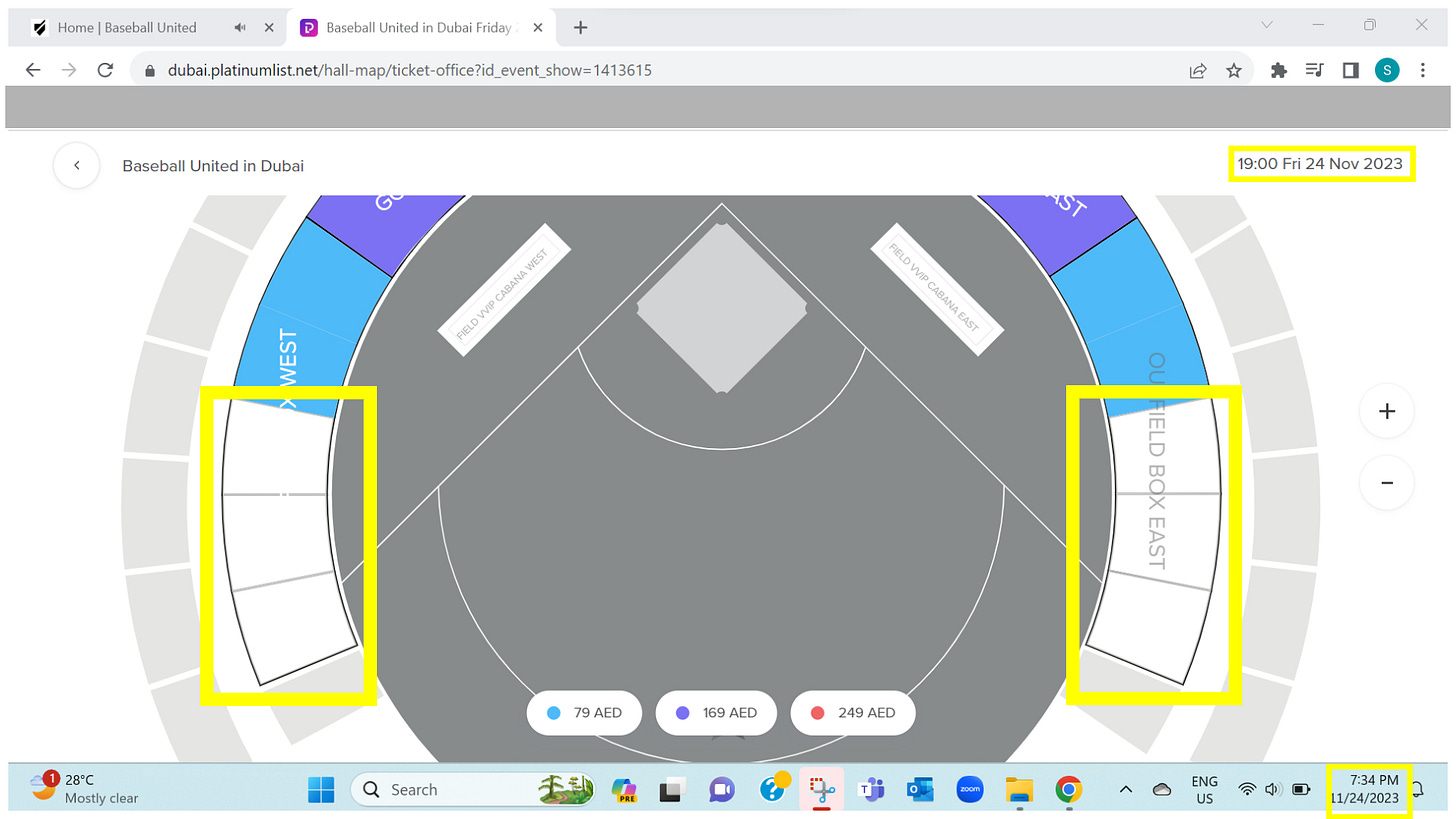
Task: Open the Chat app in the taskbar
Action: (721, 790)
